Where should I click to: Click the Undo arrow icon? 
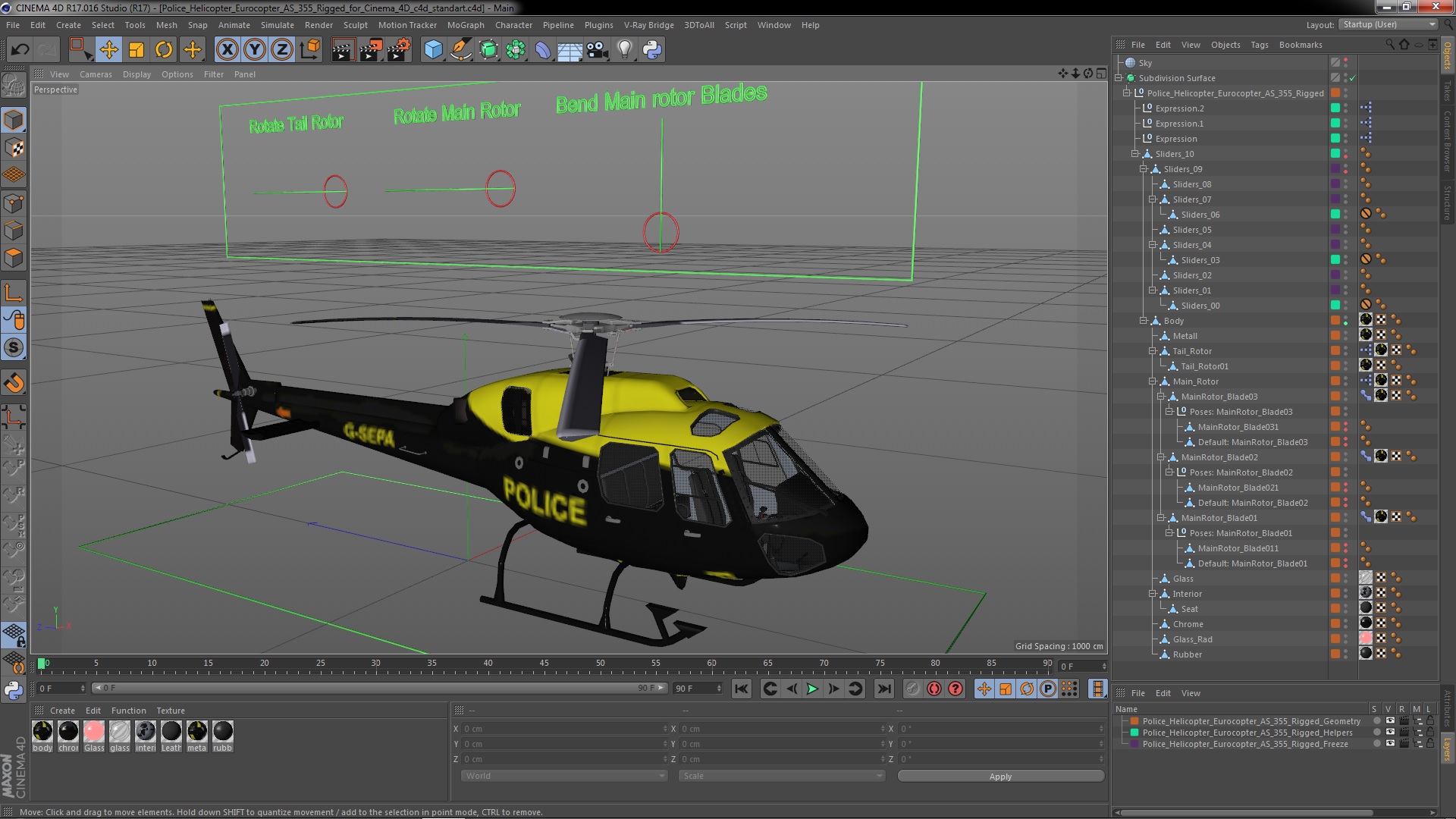[20, 50]
